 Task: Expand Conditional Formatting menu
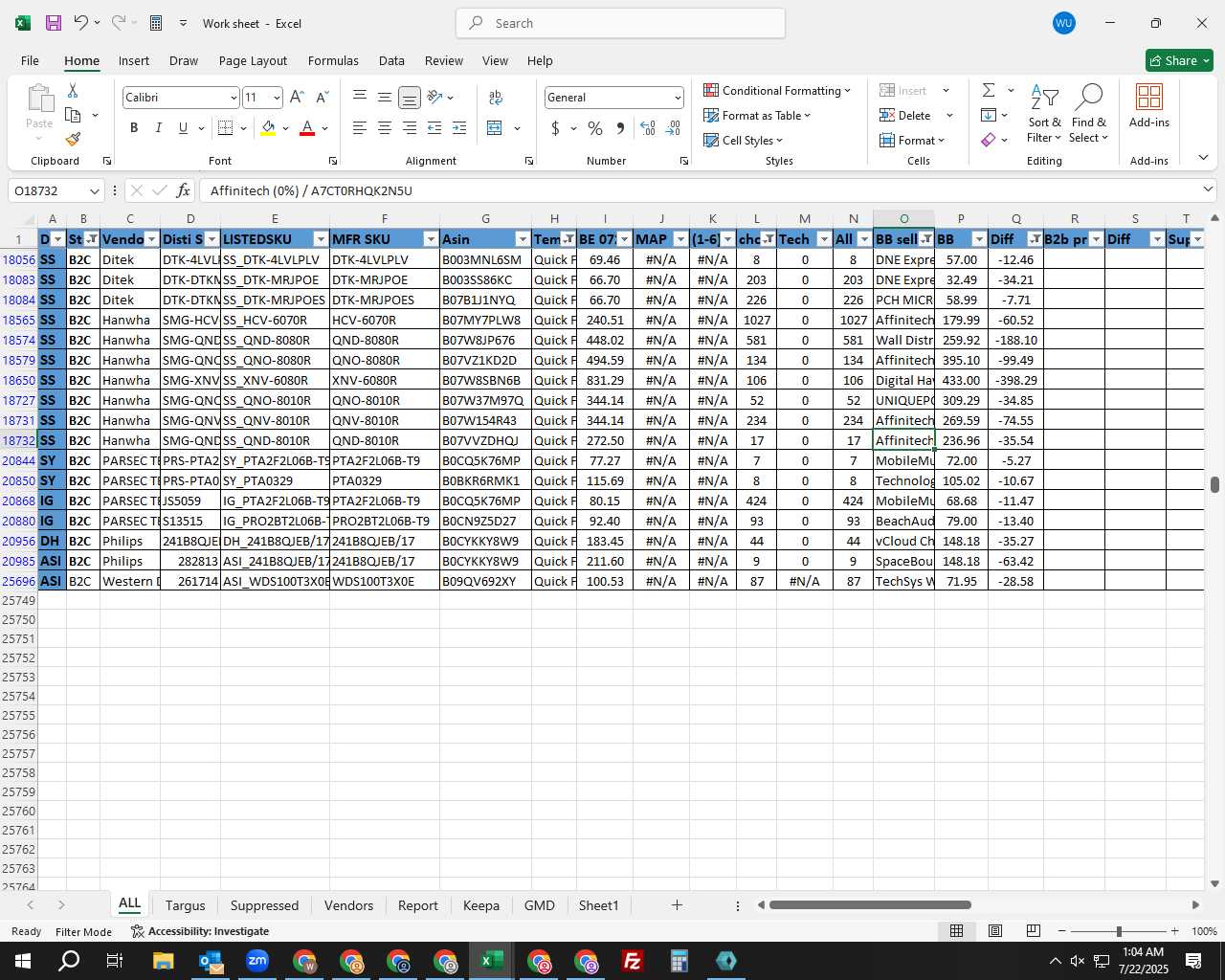[x=776, y=90]
